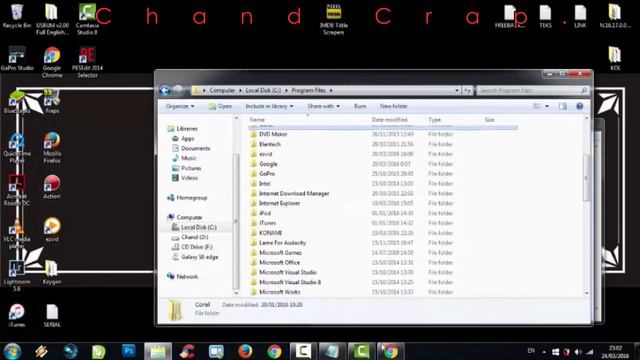The height and width of the screenshot is (360, 640).
Task: Open Photoshop from the taskbar
Action: 129,351
